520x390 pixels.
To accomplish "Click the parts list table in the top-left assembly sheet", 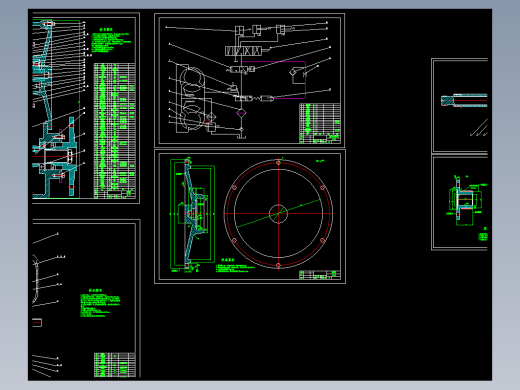I will click(x=115, y=130).
